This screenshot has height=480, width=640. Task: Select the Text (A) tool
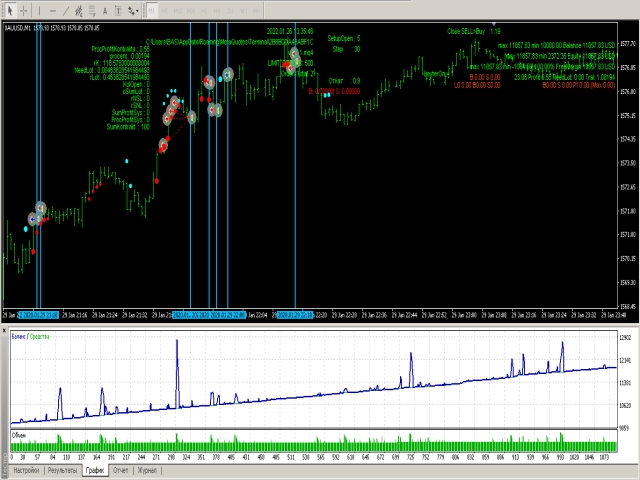coord(105,11)
